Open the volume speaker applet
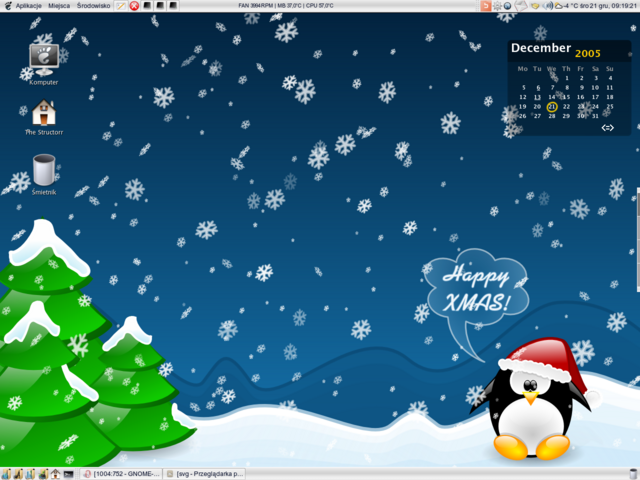This screenshot has width=640, height=480. pyautogui.click(x=549, y=6)
